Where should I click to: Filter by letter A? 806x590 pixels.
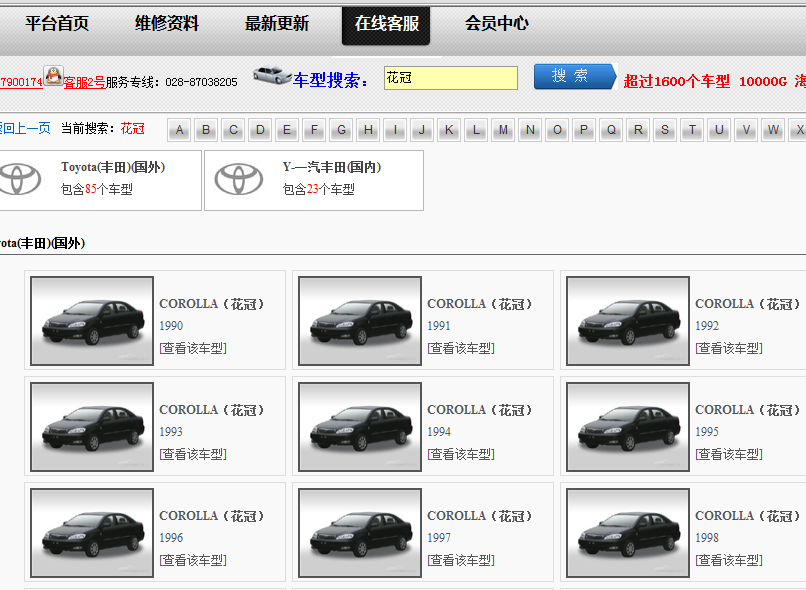179,130
